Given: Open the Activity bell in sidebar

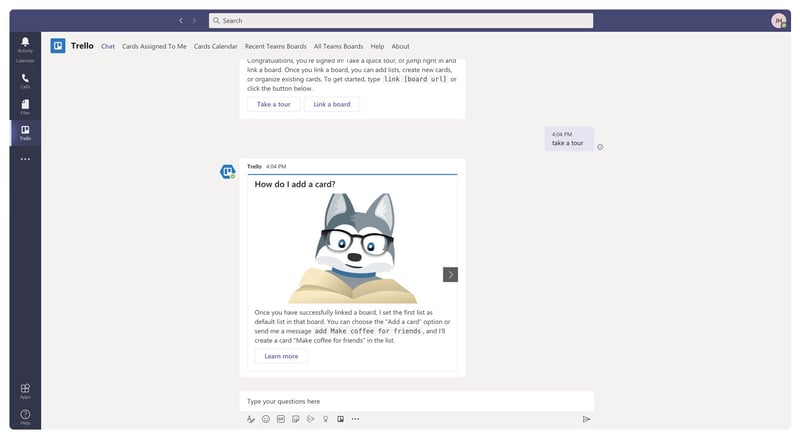Looking at the screenshot, I should click(25, 44).
